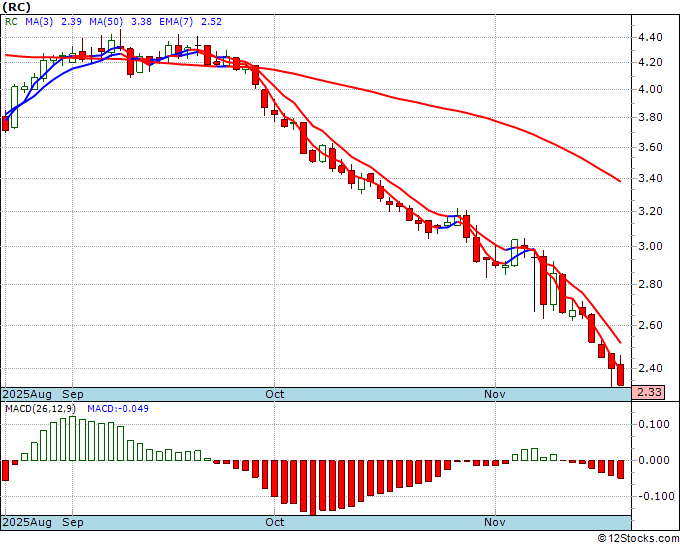Click the tallest green MACD histogram bar
The image size is (680, 546).
click(x=72, y=438)
